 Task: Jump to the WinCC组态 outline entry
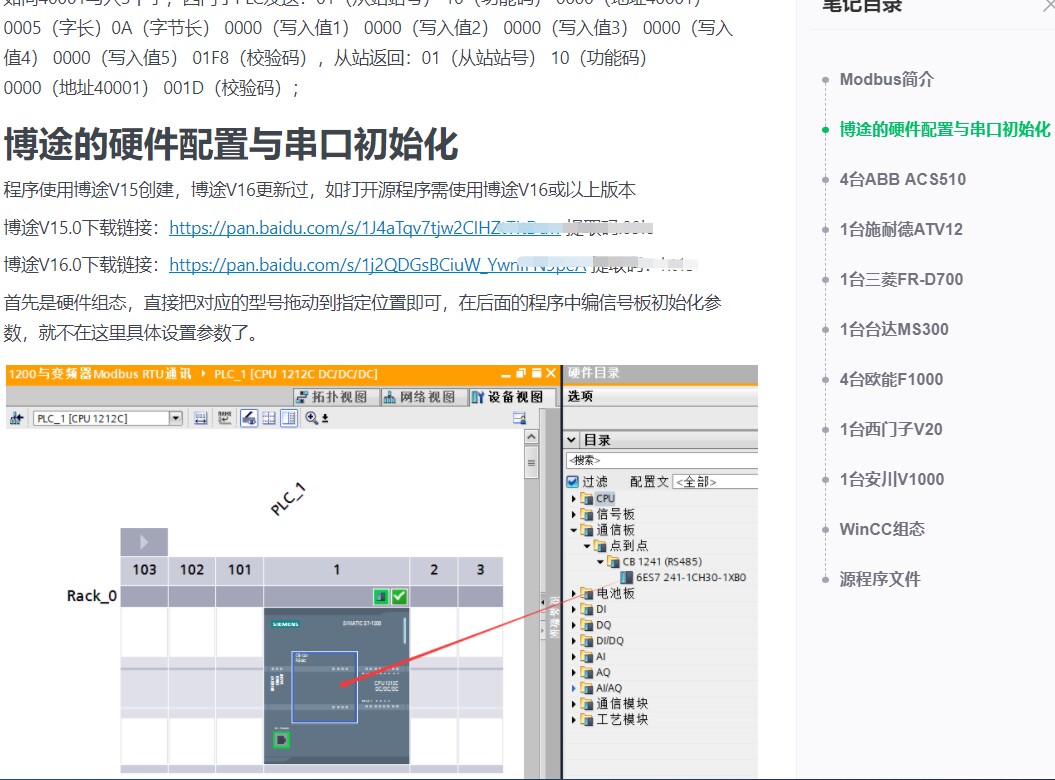882,529
